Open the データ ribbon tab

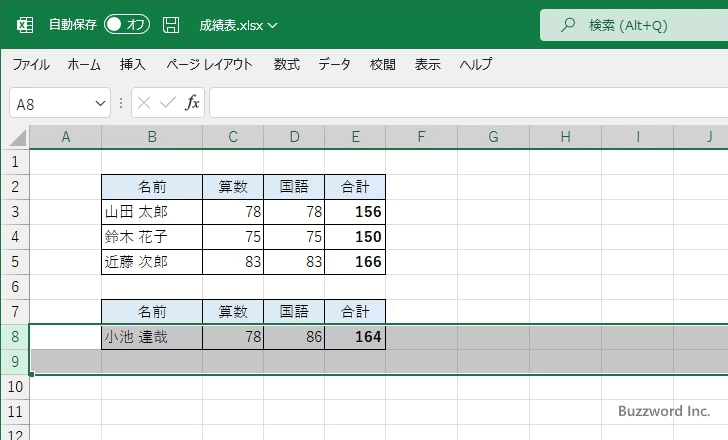(x=334, y=64)
